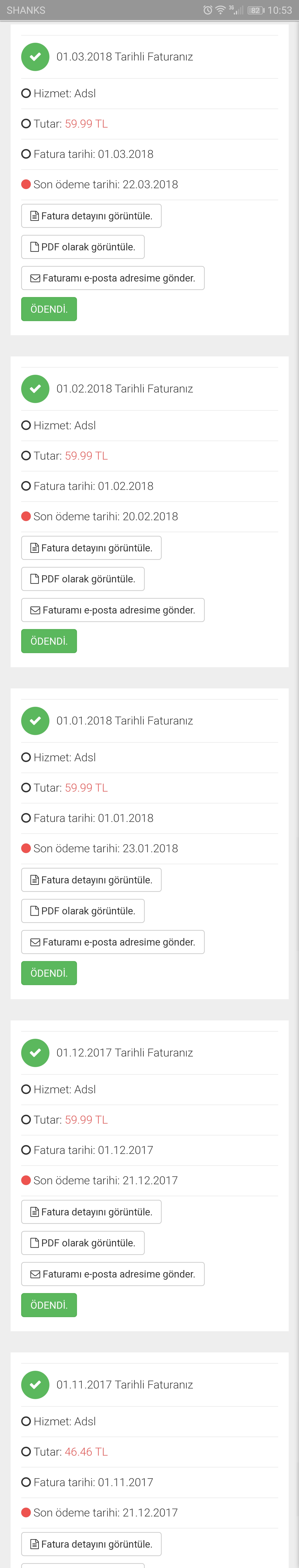Tap green checkmark icon of 01.03.2018 invoice

tap(35, 57)
